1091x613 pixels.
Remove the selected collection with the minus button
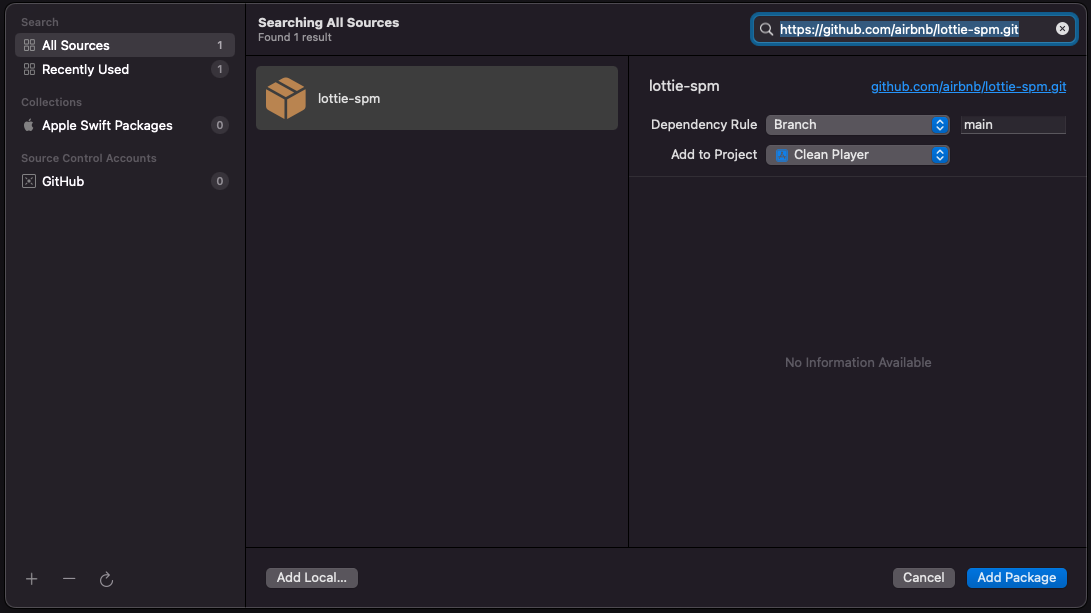pos(69,579)
